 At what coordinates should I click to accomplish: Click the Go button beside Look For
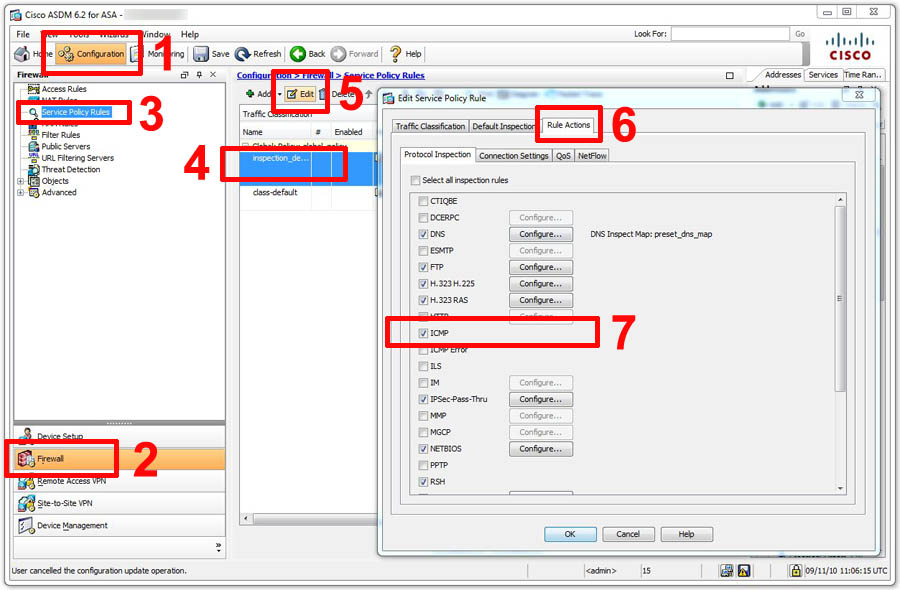(x=800, y=34)
